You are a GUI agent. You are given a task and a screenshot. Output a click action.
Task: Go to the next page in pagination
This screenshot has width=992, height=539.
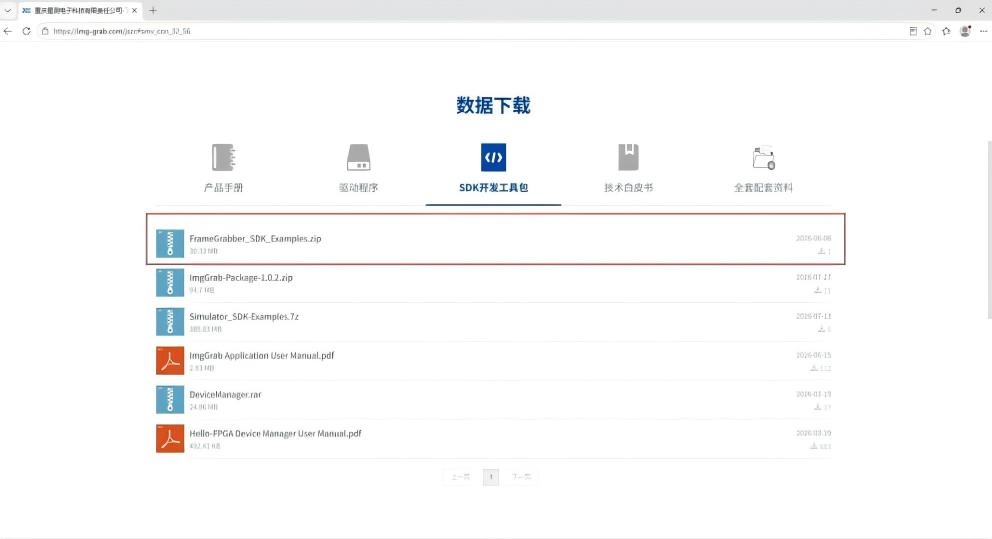pyautogui.click(x=521, y=477)
